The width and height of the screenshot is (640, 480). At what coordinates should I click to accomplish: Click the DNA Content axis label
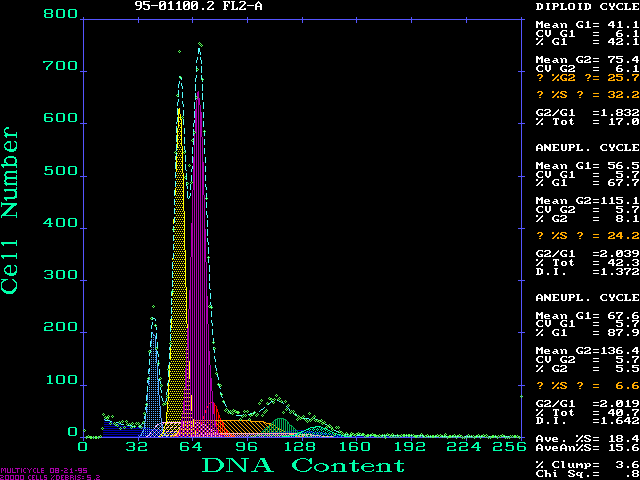[304, 465]
